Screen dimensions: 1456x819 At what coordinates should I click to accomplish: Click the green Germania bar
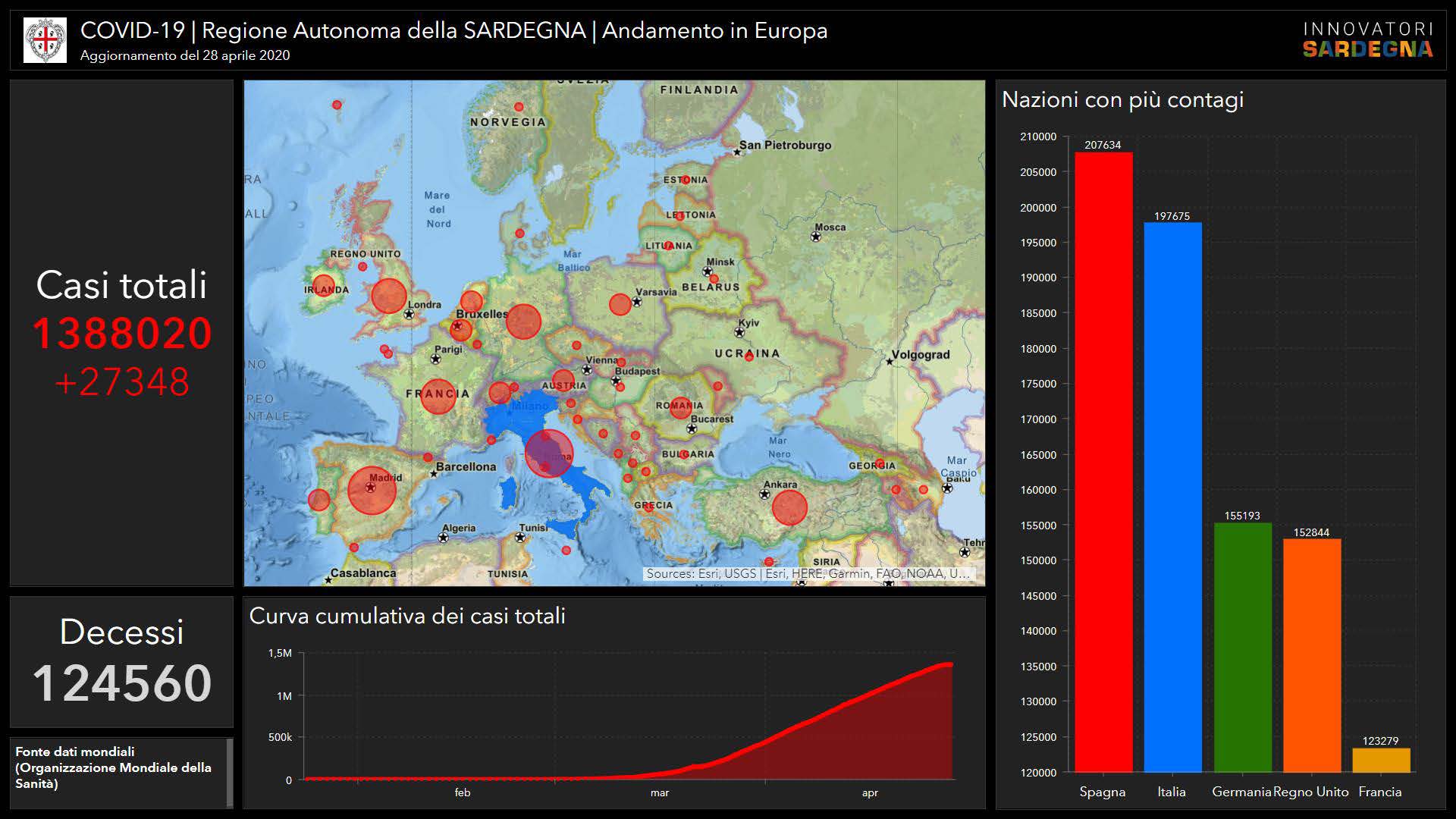pos(1242,647)
